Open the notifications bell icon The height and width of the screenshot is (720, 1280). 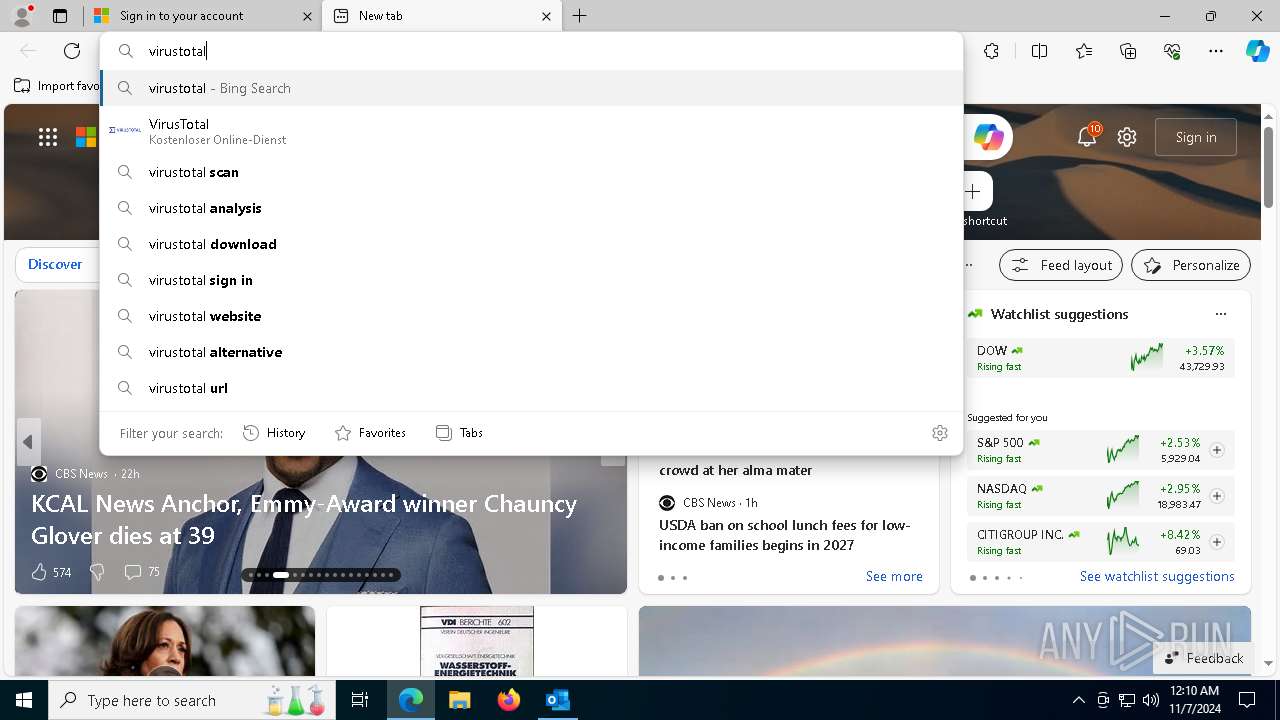[1087, 137]
